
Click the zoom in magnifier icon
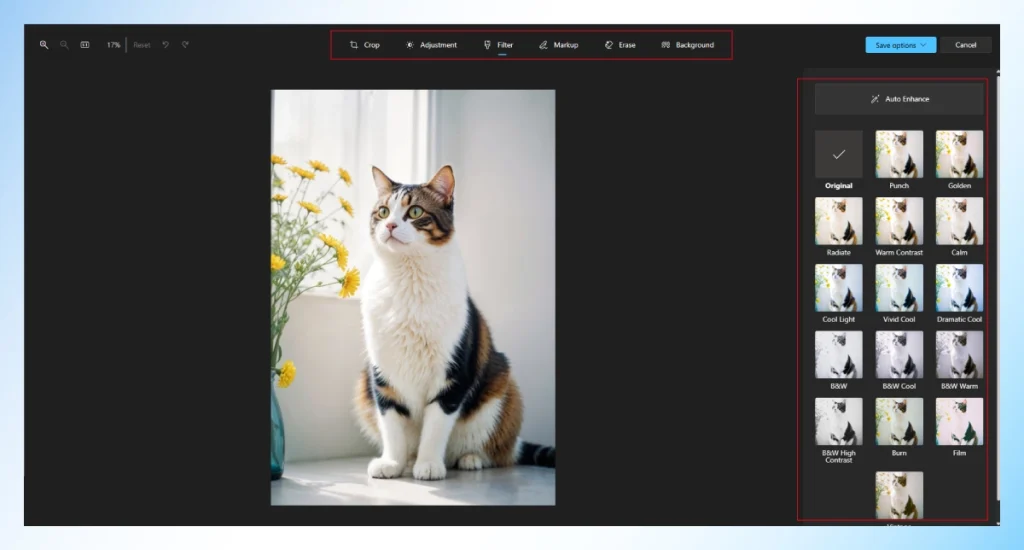coord(44,45)
